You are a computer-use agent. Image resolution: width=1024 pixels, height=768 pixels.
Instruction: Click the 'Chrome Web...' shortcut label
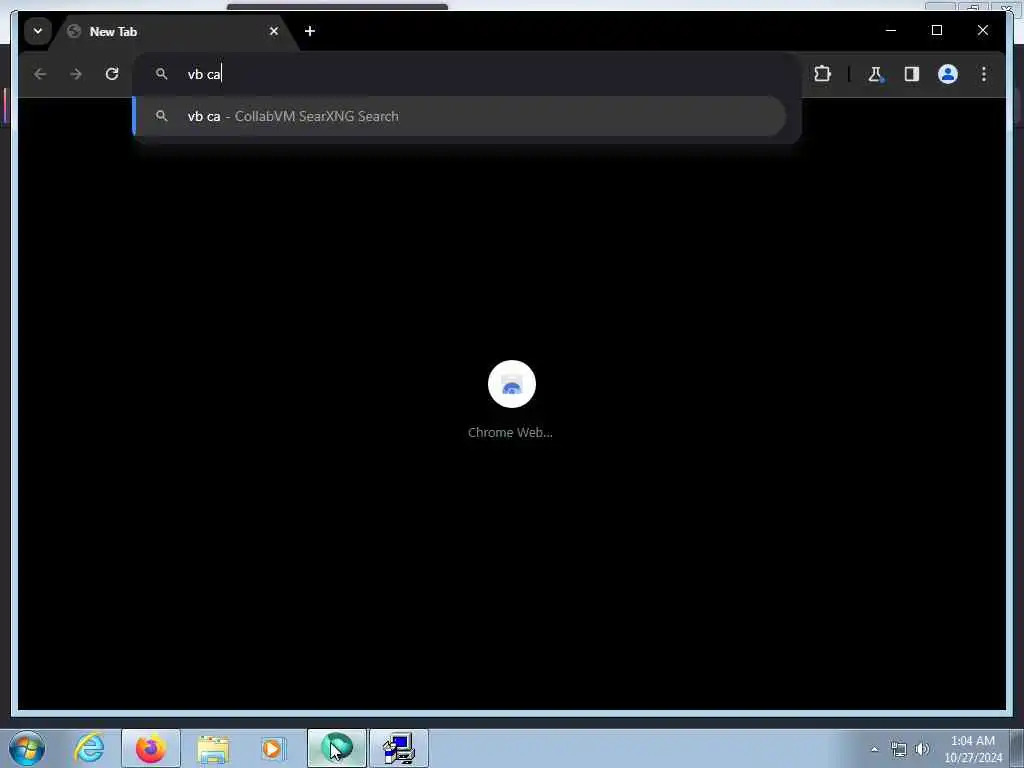[510, 432]
